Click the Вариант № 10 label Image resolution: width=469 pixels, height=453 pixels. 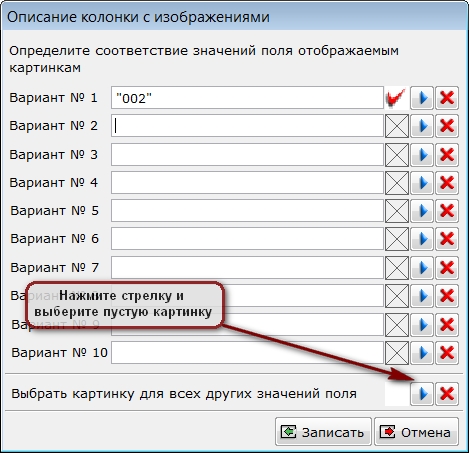coord(59,353)
